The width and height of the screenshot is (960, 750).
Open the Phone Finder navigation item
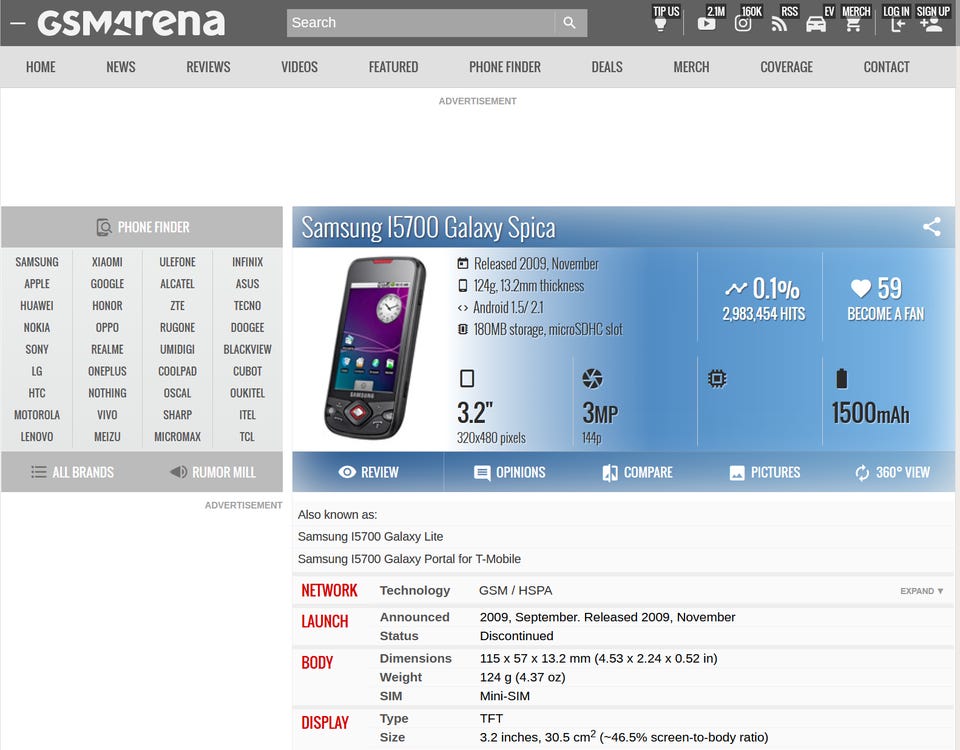pyautogui.click(x=504, y=67)
